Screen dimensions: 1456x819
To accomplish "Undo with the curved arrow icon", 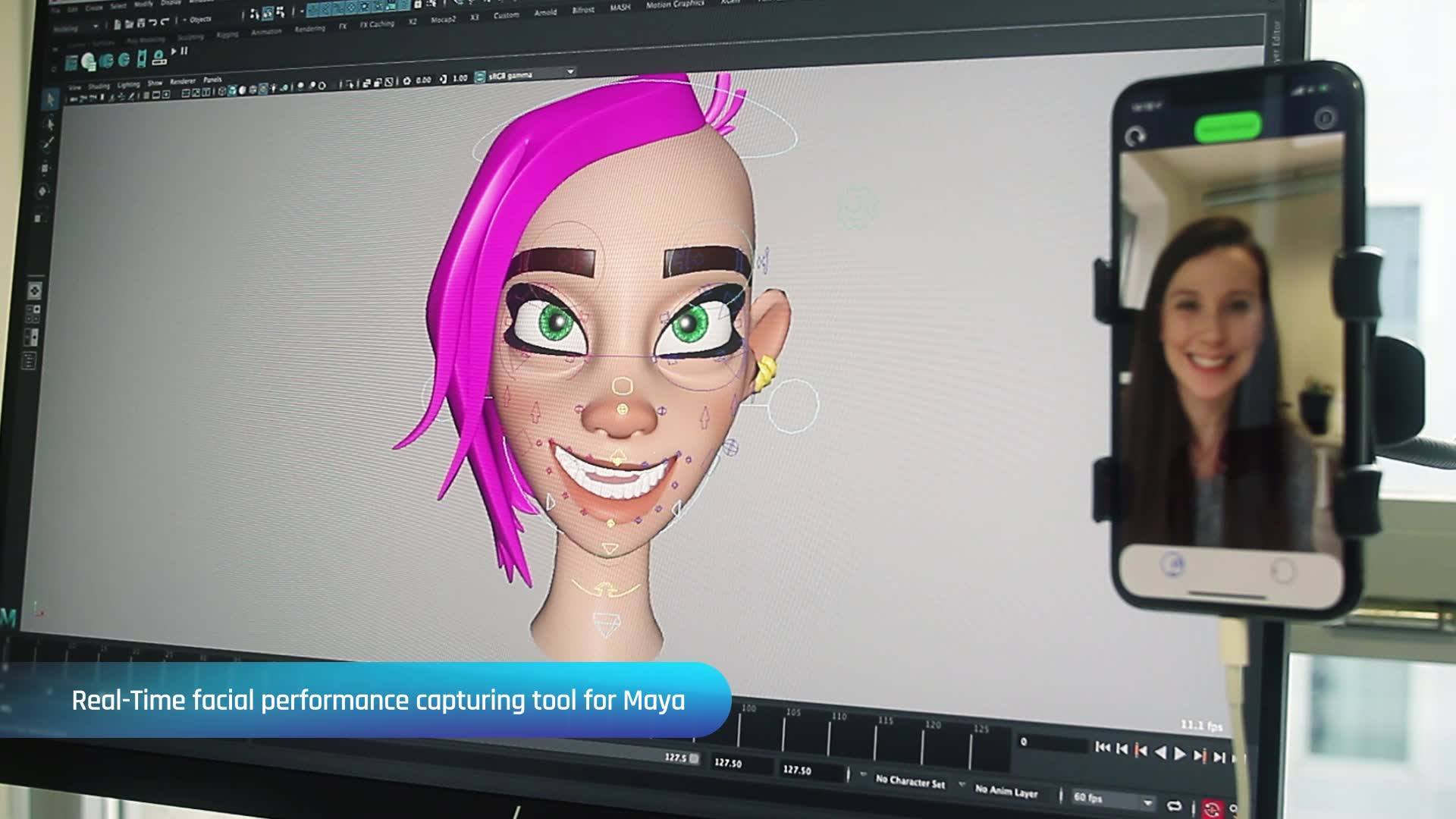I will click(152, 22).
